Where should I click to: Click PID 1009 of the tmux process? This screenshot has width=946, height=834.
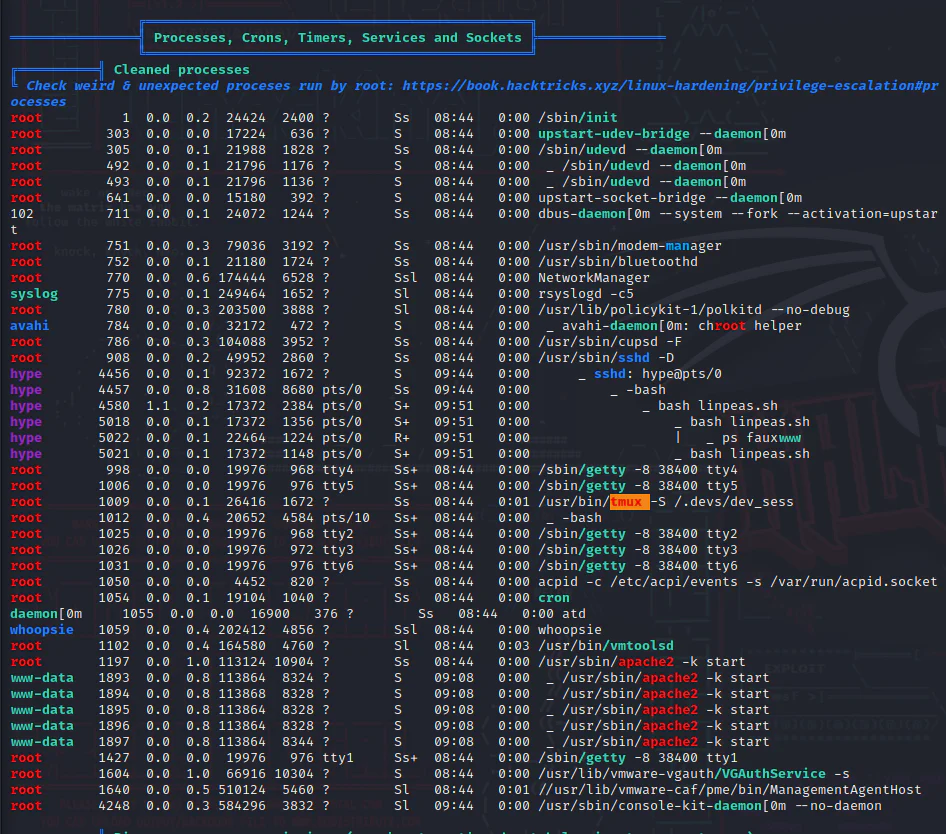coord(114,502)
